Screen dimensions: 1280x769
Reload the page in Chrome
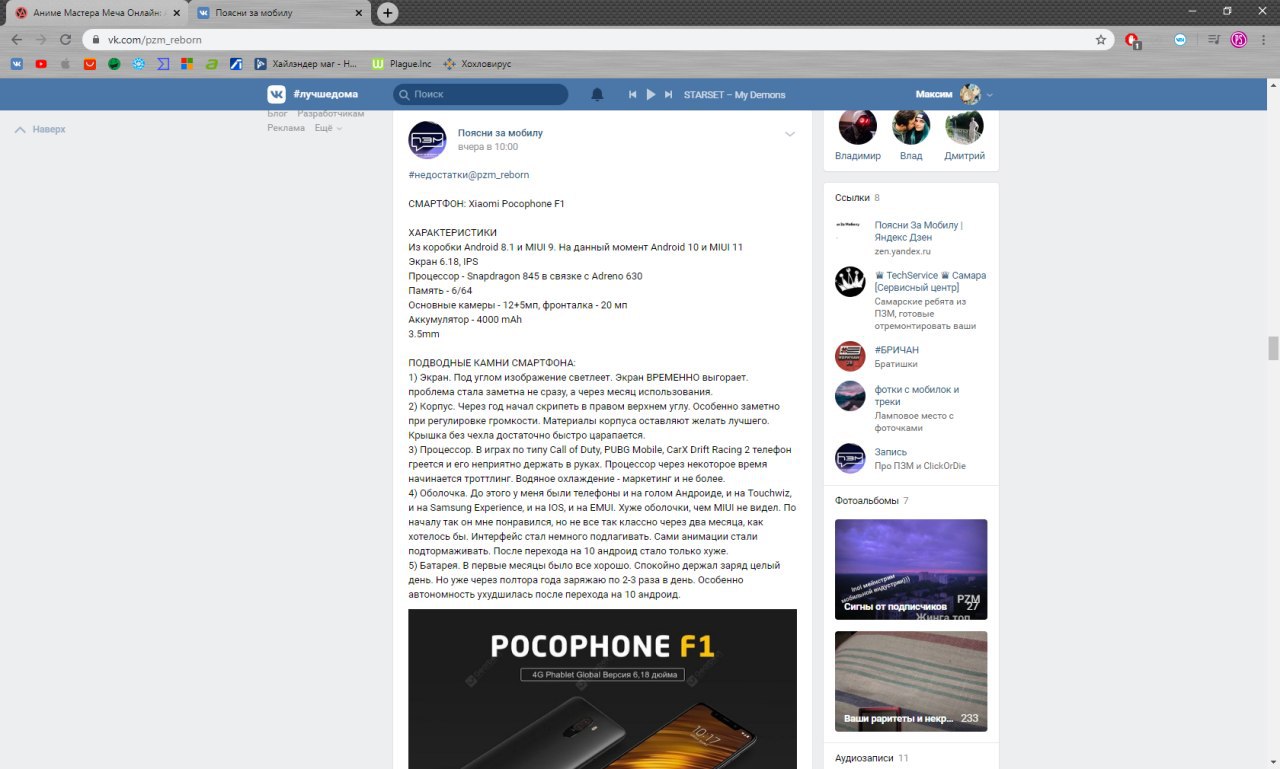pyautogui.click(x=66, y=40)
